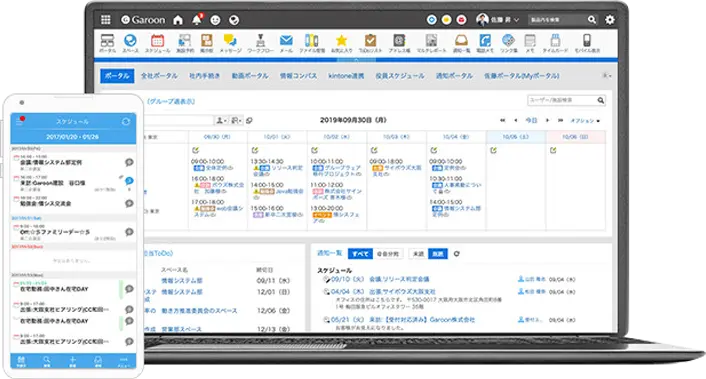Image resolution: width=706 pixels, height=379 pixels.
Task: Open the 出張:サイボウズ大阪支社 notification link
Action: point(402,292)
